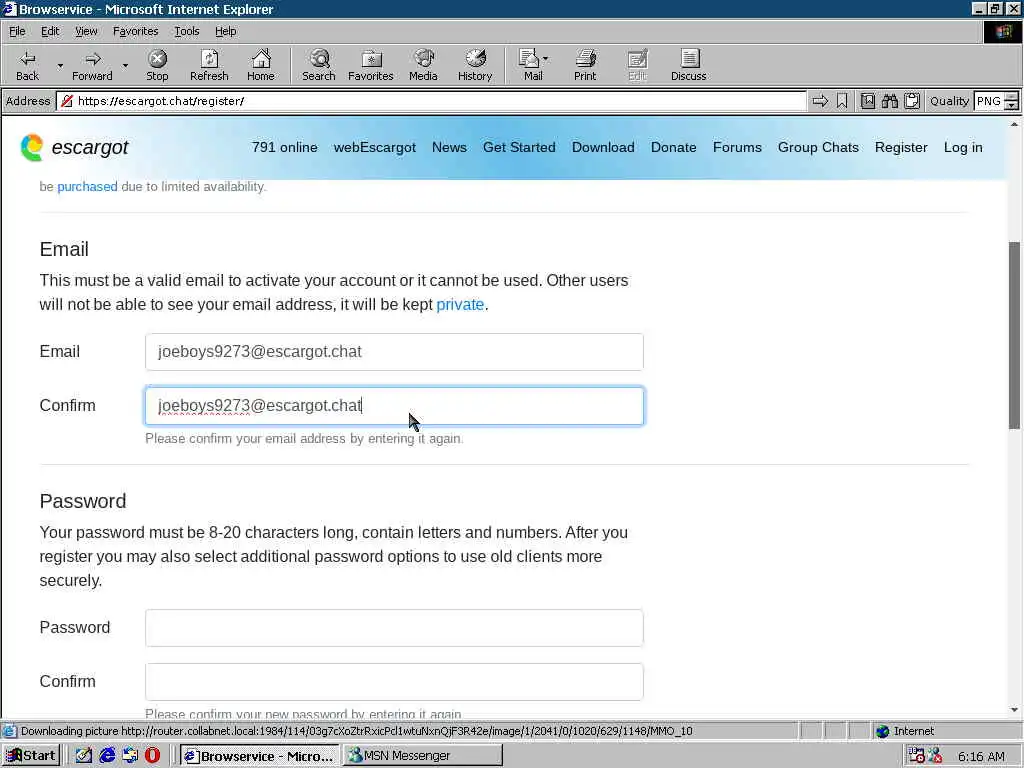Screen dimensions: 1024x768
Task: Click the Windows flag throbber logo
Action: (1003, 32)
